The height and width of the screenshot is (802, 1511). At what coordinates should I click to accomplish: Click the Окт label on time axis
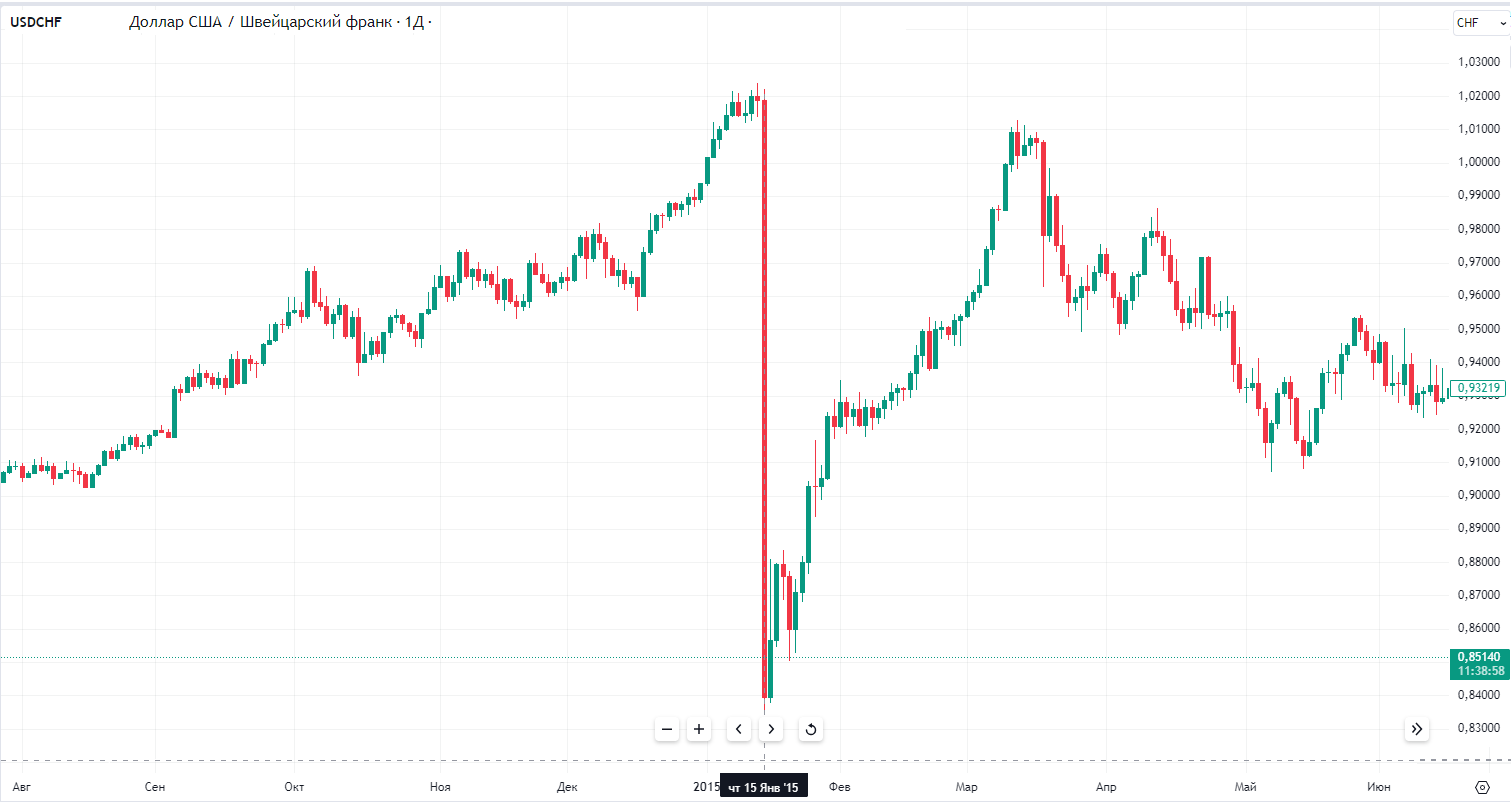294,788
